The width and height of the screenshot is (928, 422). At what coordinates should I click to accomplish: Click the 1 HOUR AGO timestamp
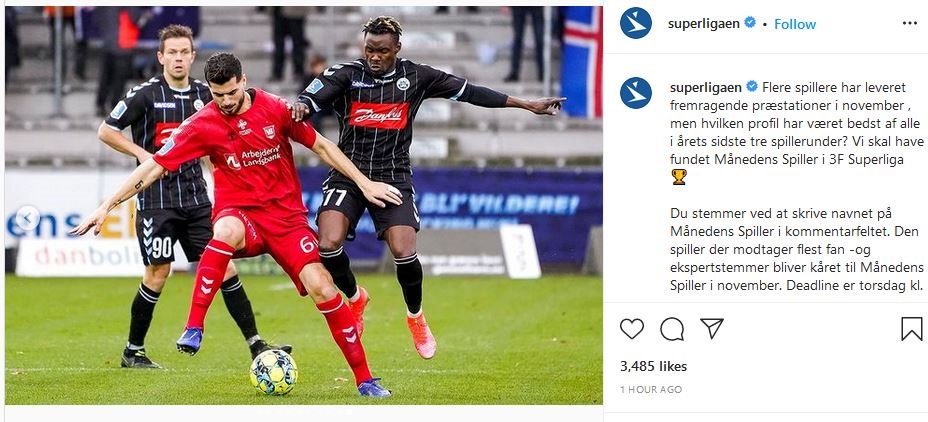coord(651,389)
